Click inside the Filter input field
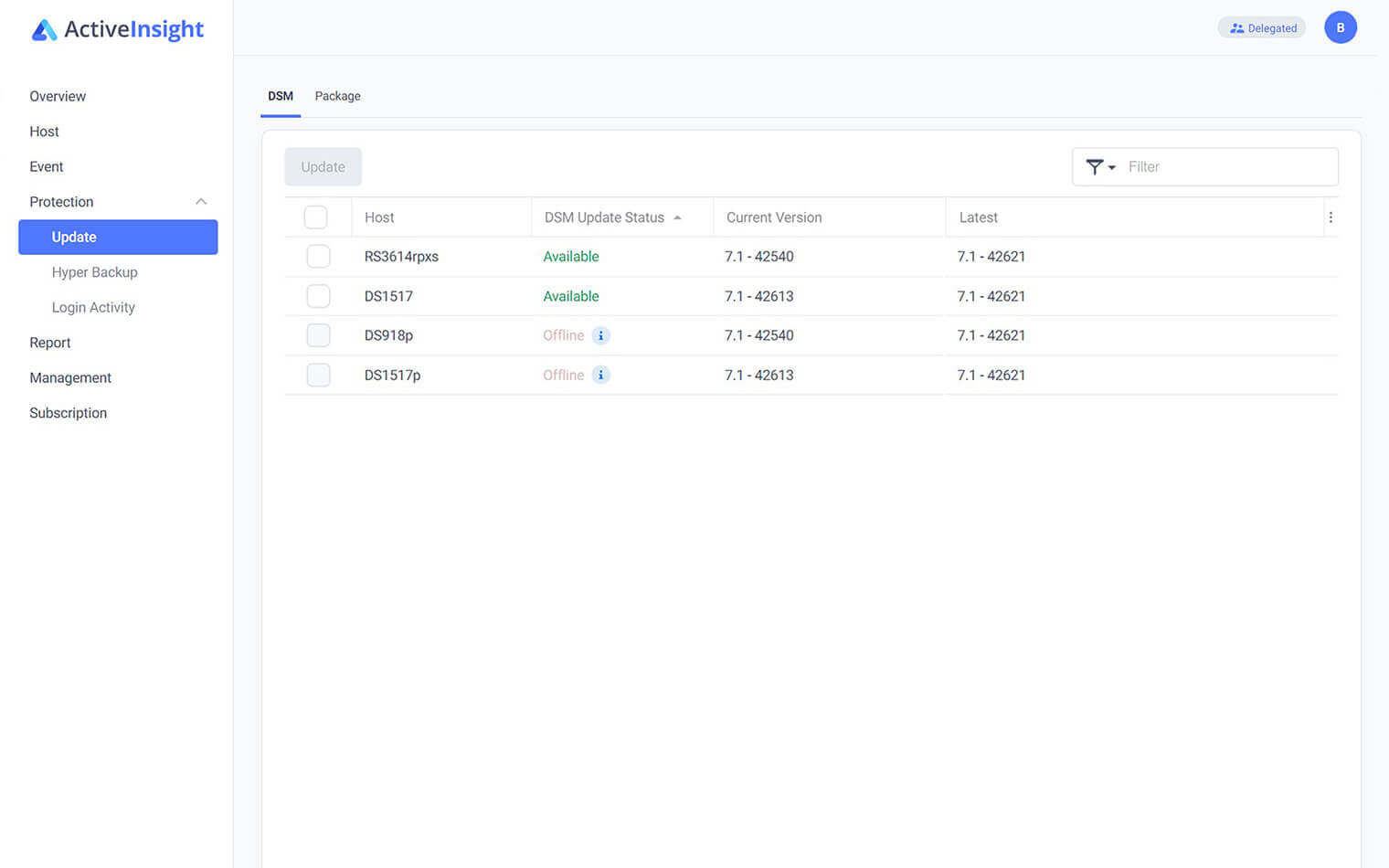 1215,166
